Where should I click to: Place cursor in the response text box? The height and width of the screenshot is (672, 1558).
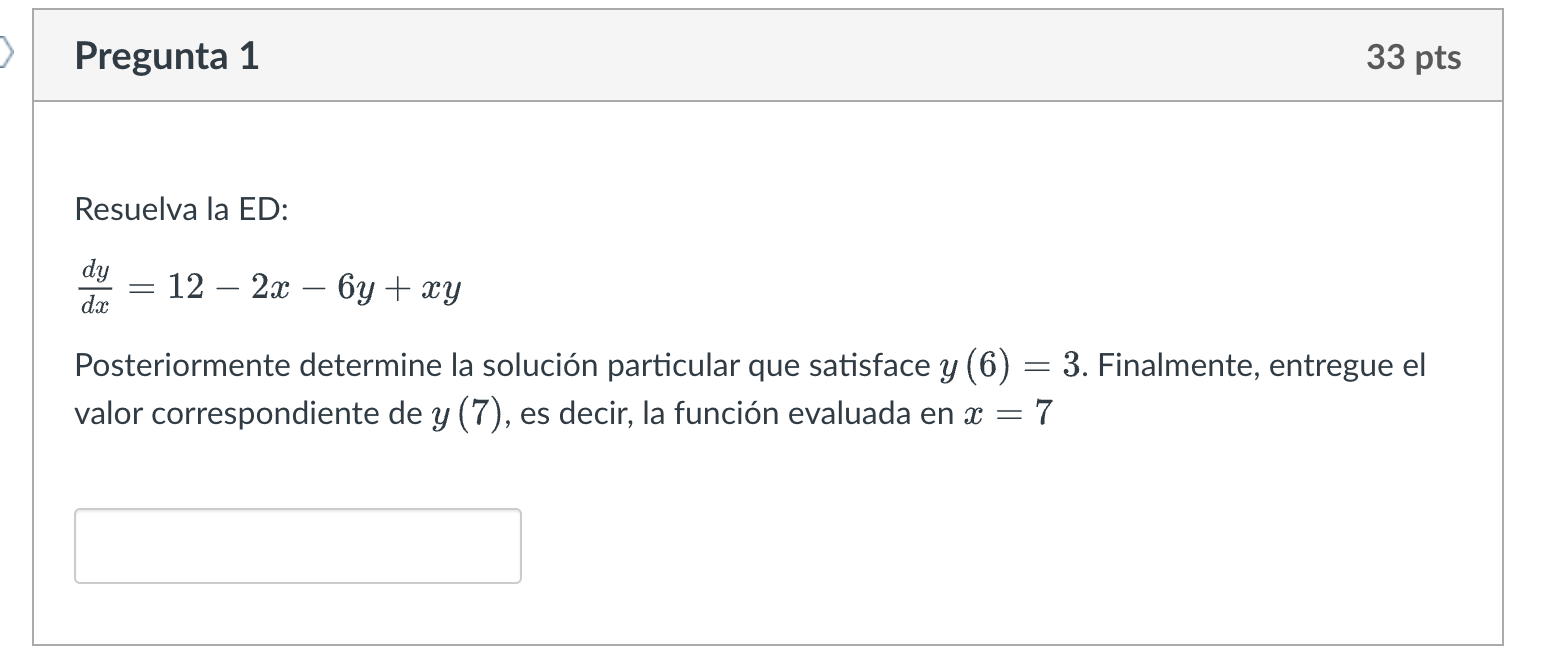[x=297, y=545]
